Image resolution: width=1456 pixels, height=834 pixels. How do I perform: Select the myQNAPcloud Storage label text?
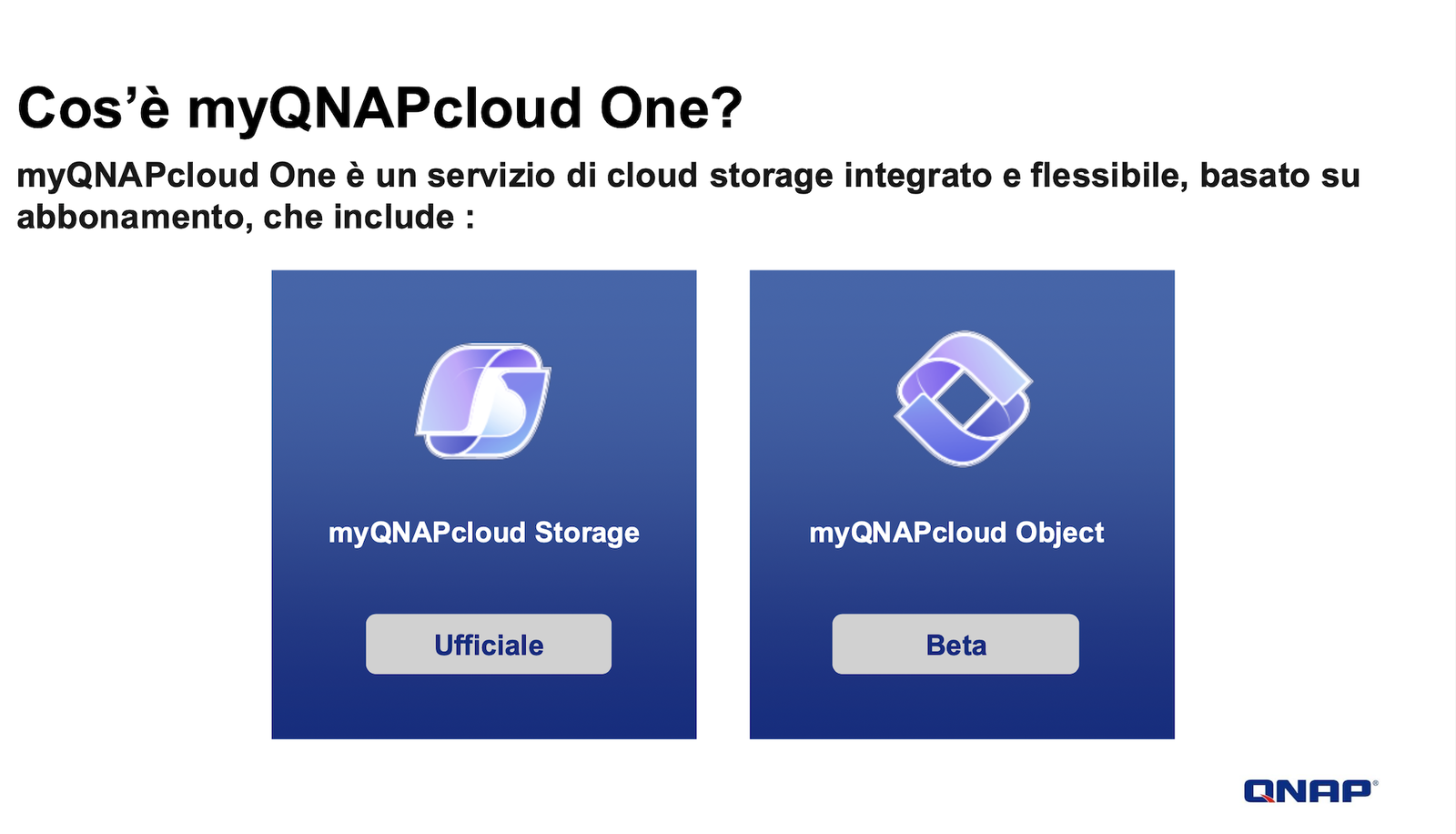484,533
